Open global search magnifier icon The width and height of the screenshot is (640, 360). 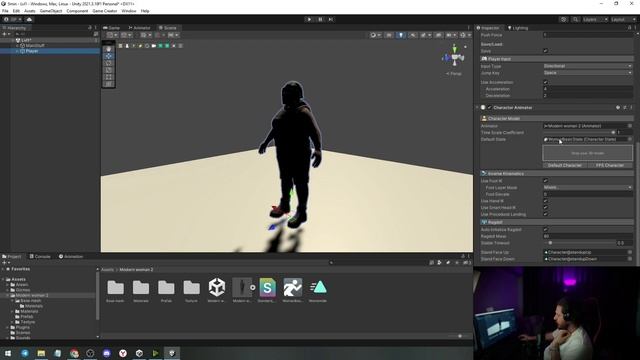click(575, 19)
